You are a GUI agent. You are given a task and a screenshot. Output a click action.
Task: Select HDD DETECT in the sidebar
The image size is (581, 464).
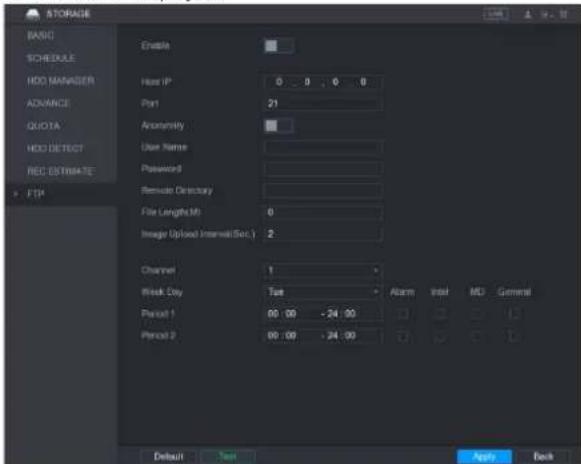tap(55, 149)
